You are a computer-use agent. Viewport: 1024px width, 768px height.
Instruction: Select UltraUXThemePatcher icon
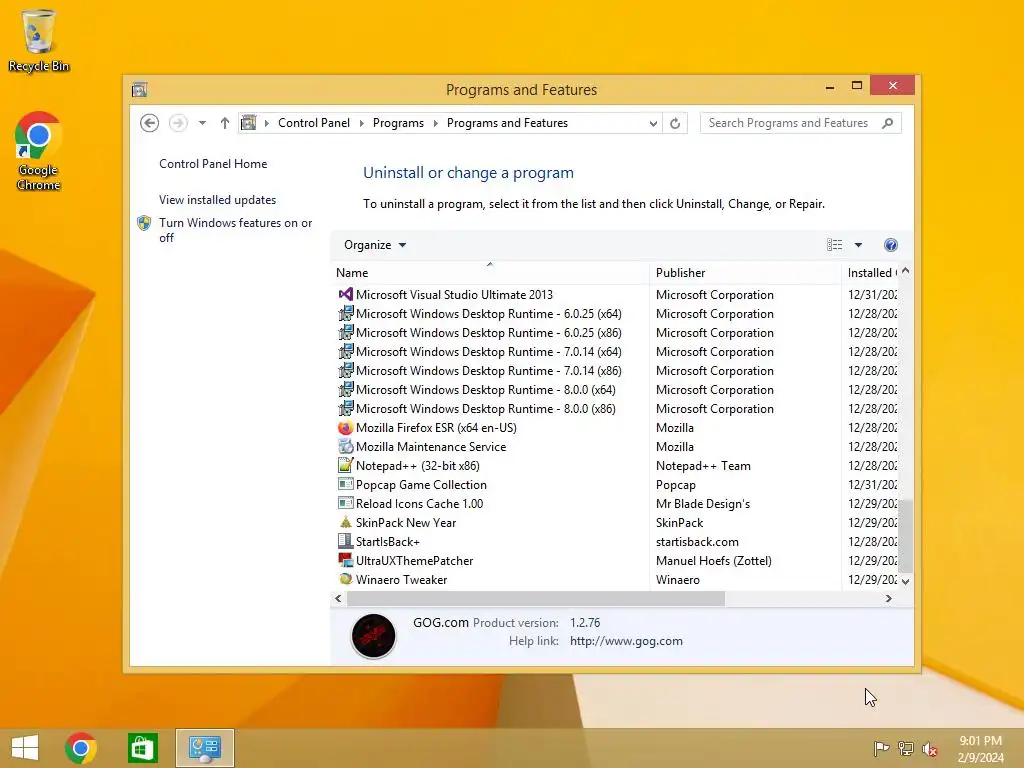[x=345, y=560]
